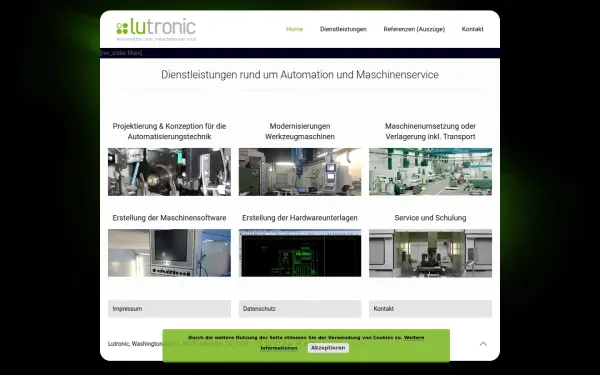Click heading Modernisierungen Werkzeugmaschinen

click(300, 131)
